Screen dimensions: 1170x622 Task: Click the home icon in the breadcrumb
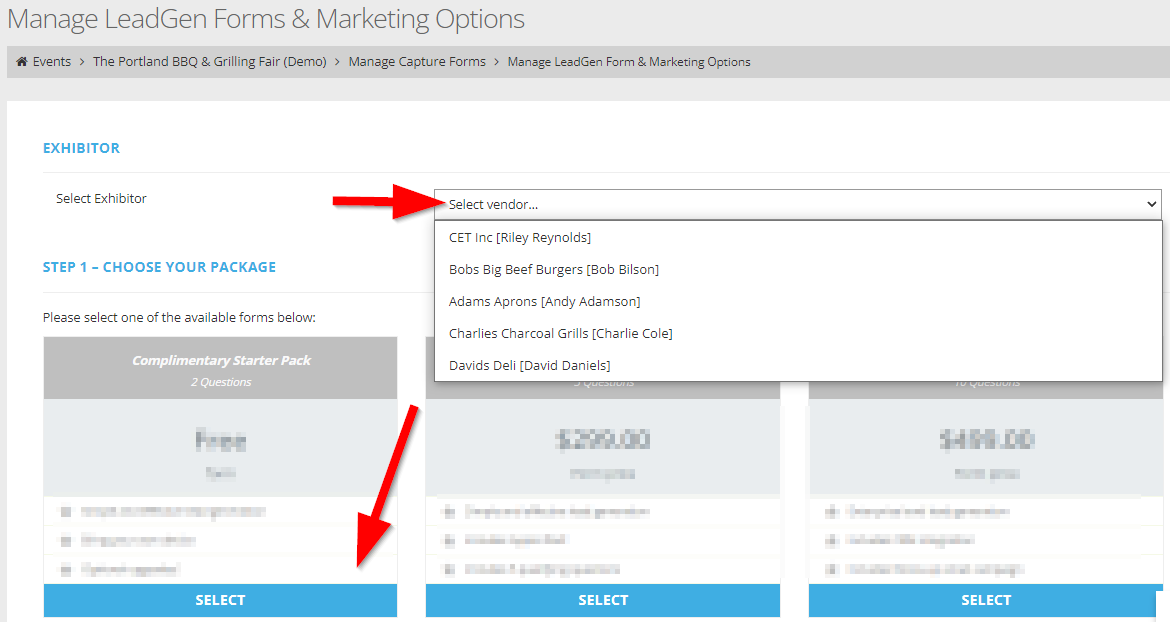22,62
